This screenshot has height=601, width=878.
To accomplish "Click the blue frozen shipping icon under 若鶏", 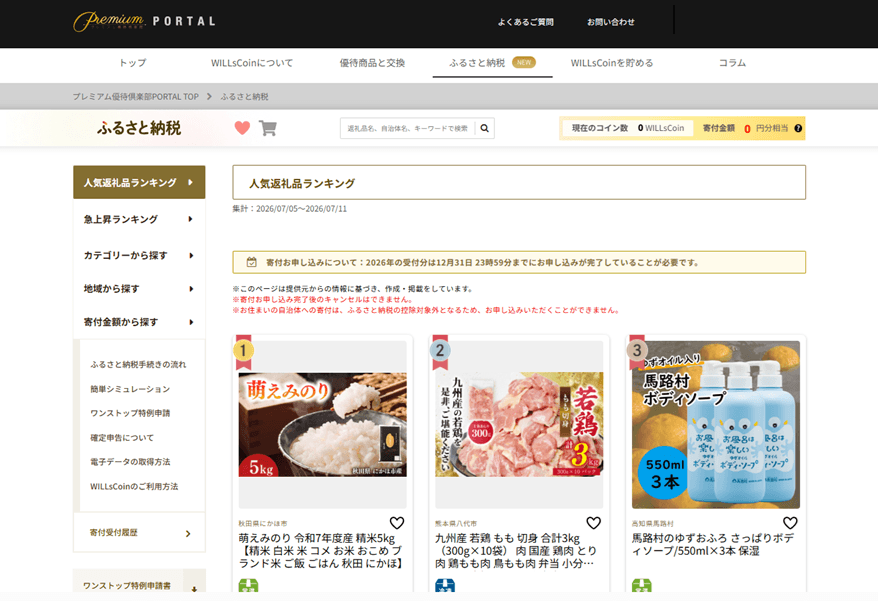I will click(x=445, y=586).
